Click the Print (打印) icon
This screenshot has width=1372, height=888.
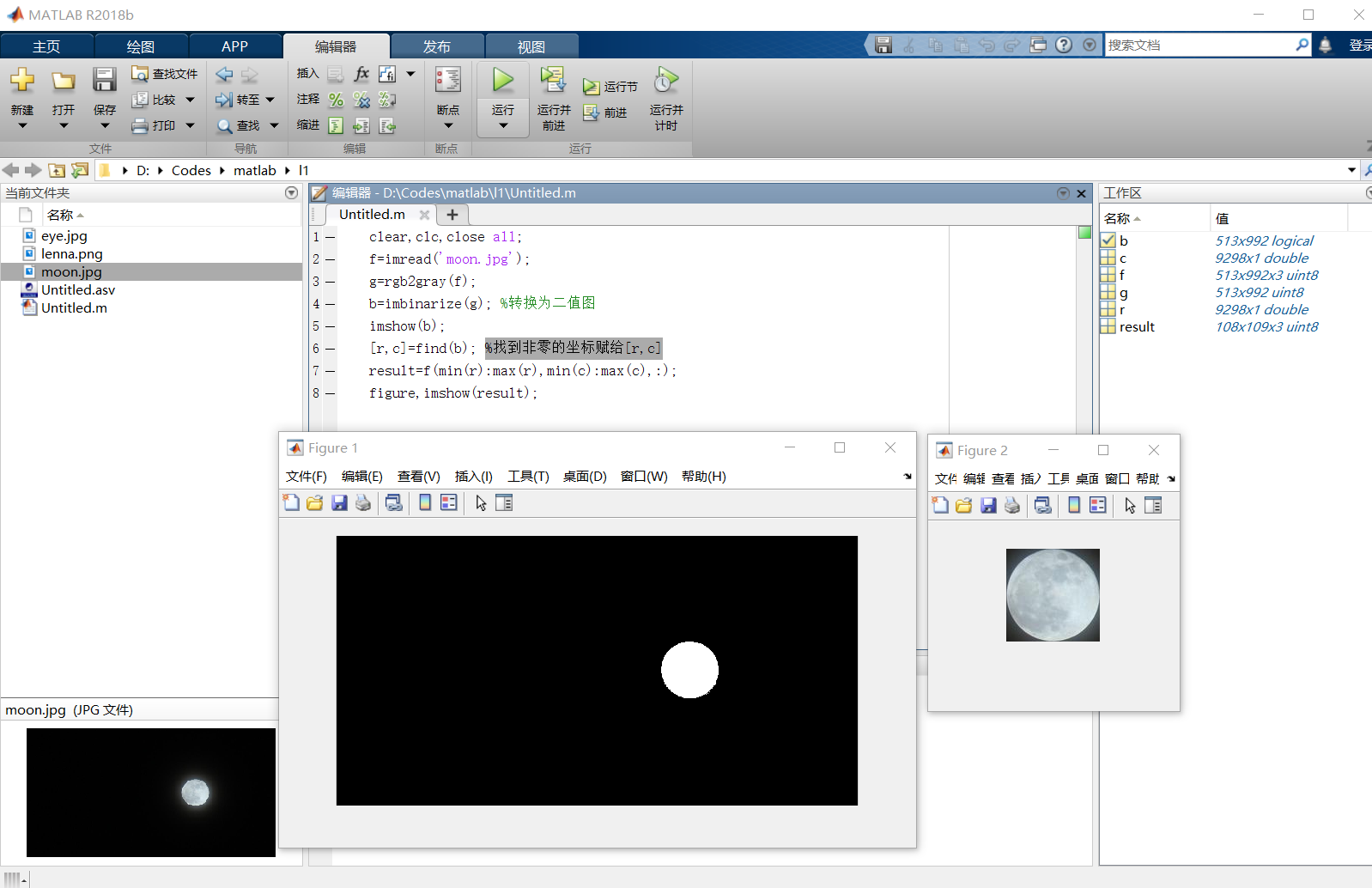(x=140, y=125)
